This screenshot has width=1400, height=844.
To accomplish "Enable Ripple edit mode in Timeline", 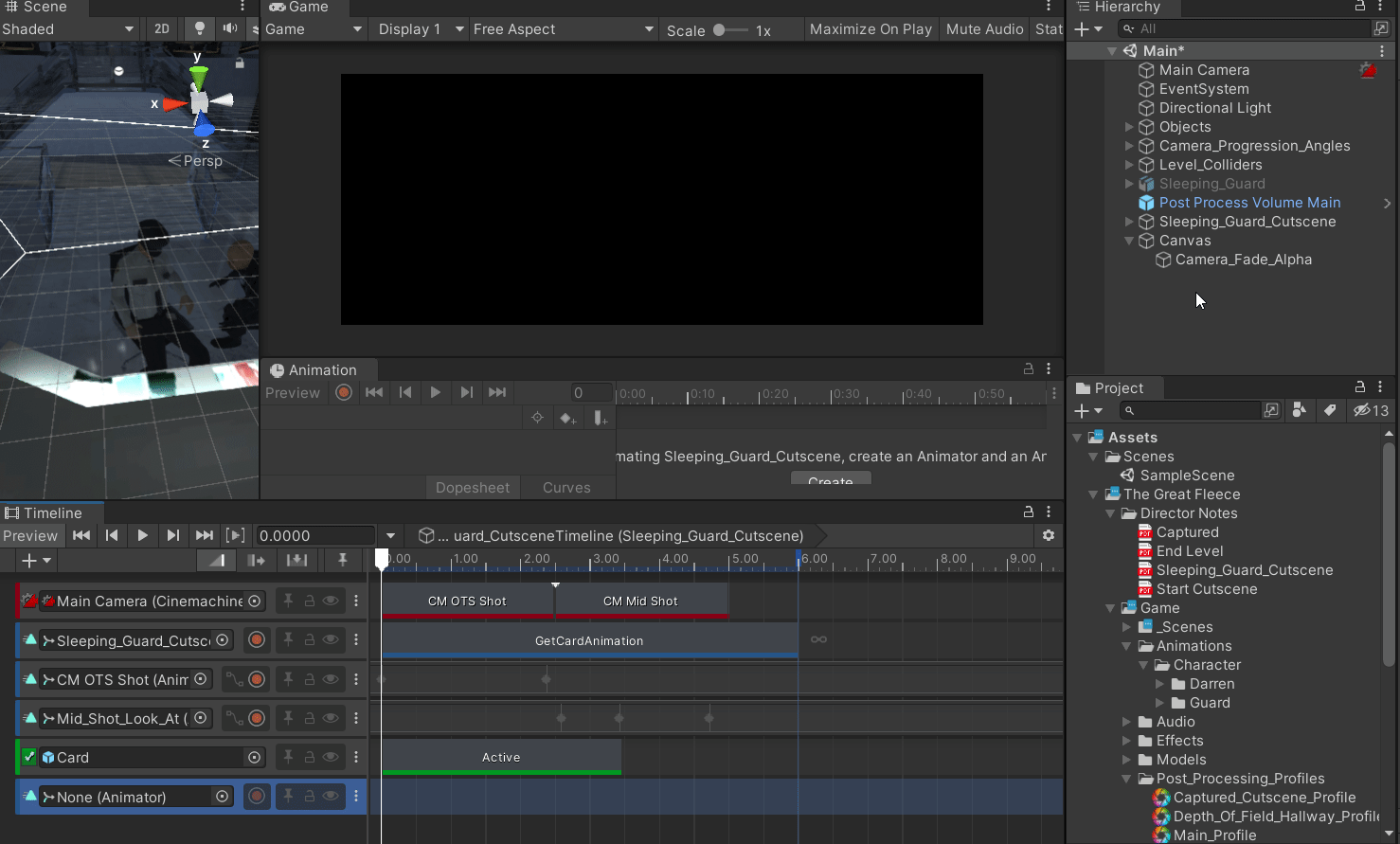I will tap(257, 560).
